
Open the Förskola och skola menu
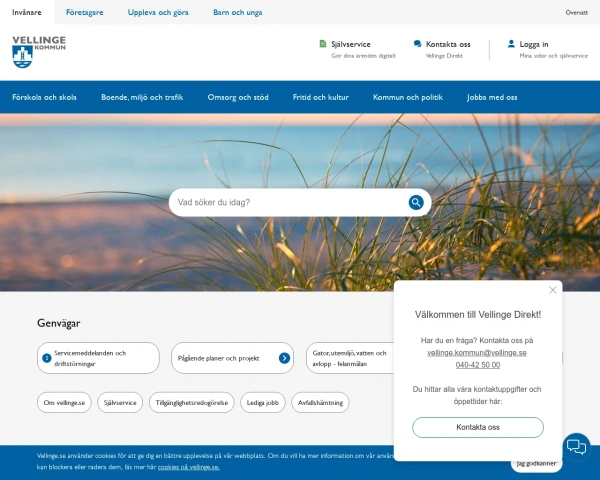click(44, 97)
